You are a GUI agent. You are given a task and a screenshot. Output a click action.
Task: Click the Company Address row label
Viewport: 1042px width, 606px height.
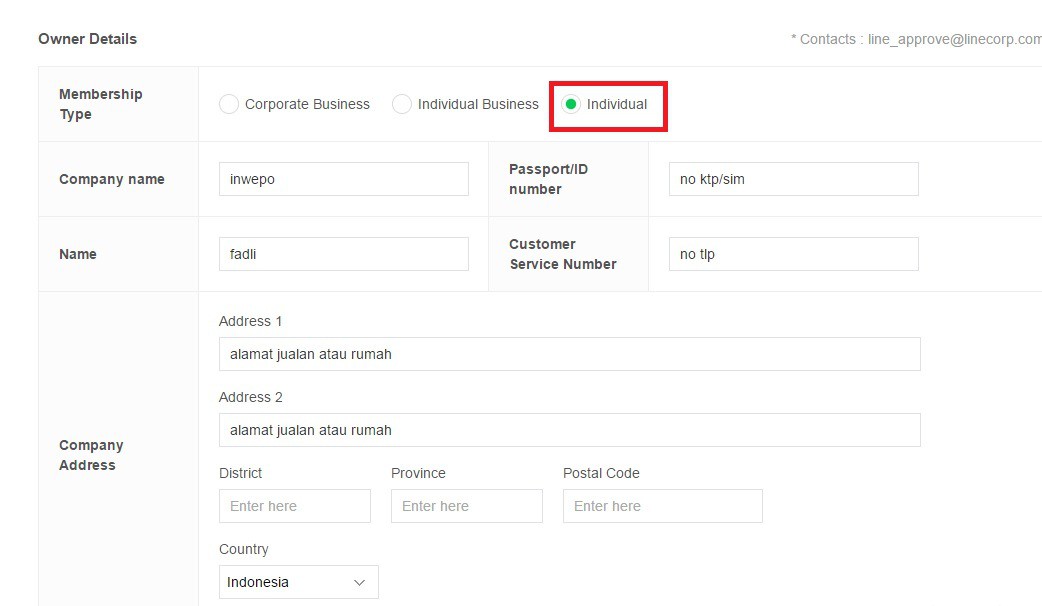[90, 455]
